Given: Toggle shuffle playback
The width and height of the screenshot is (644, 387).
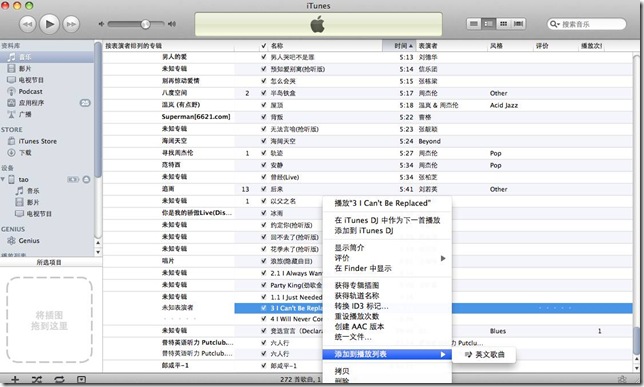Looking at the screenshot, I should click(37, 380).
